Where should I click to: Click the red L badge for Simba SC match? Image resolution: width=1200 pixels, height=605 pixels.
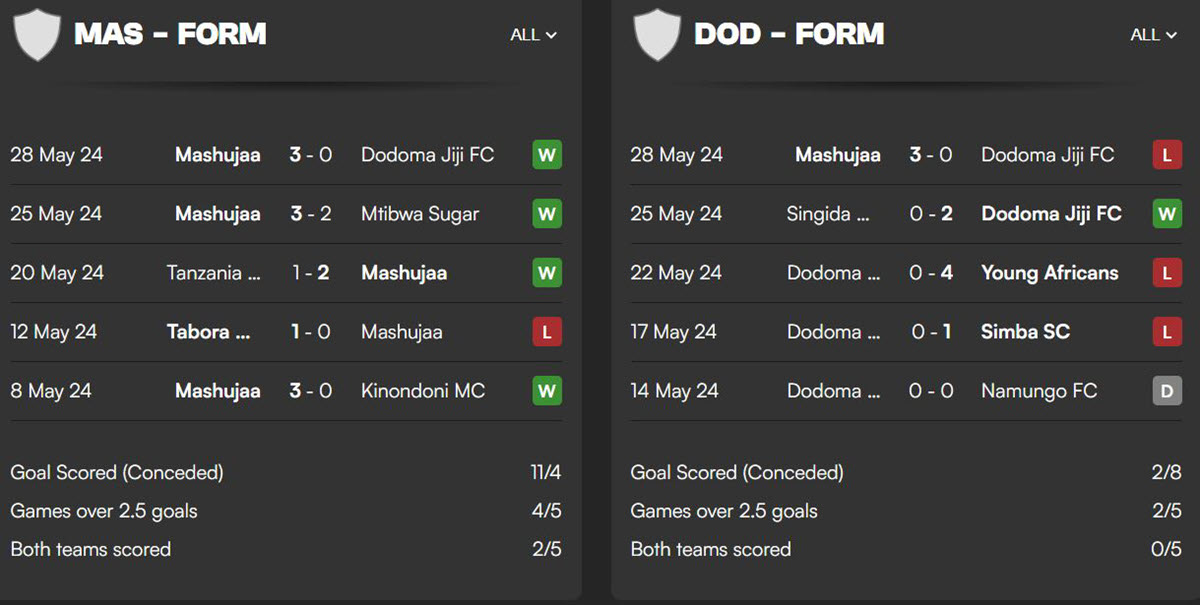coord(1167,332)
